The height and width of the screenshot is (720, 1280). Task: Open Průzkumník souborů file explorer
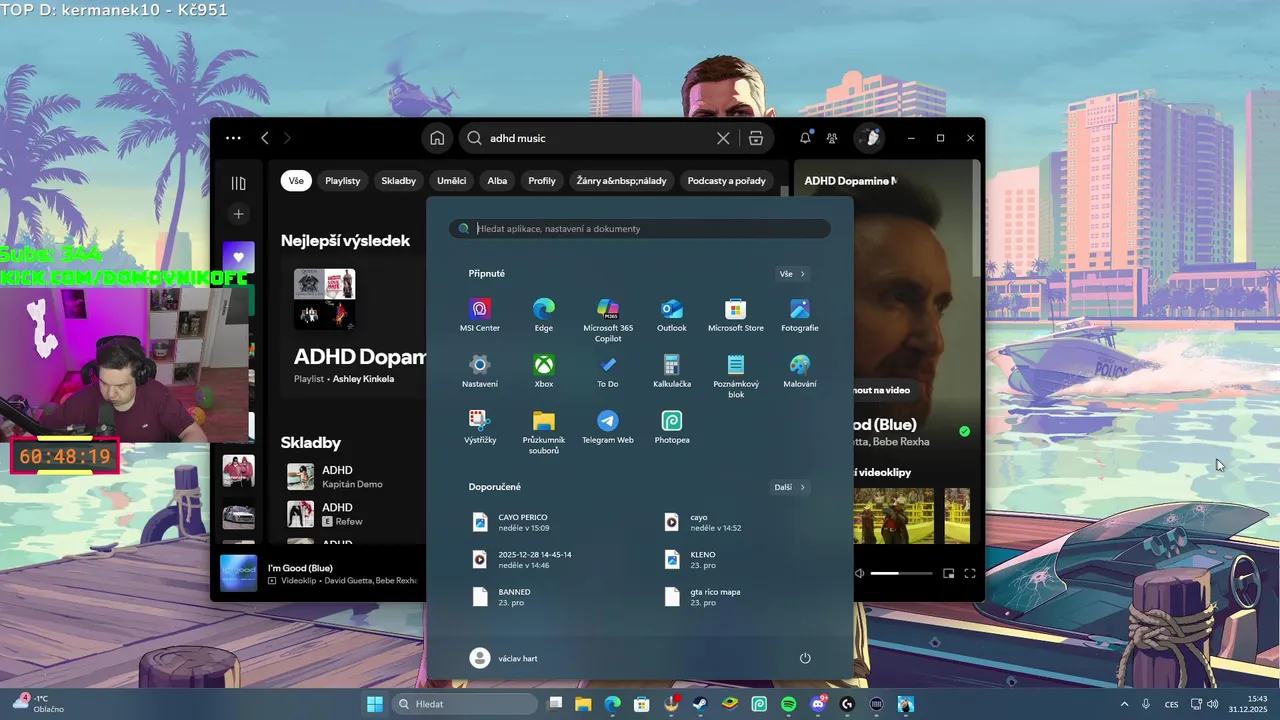tap(544, 432)
